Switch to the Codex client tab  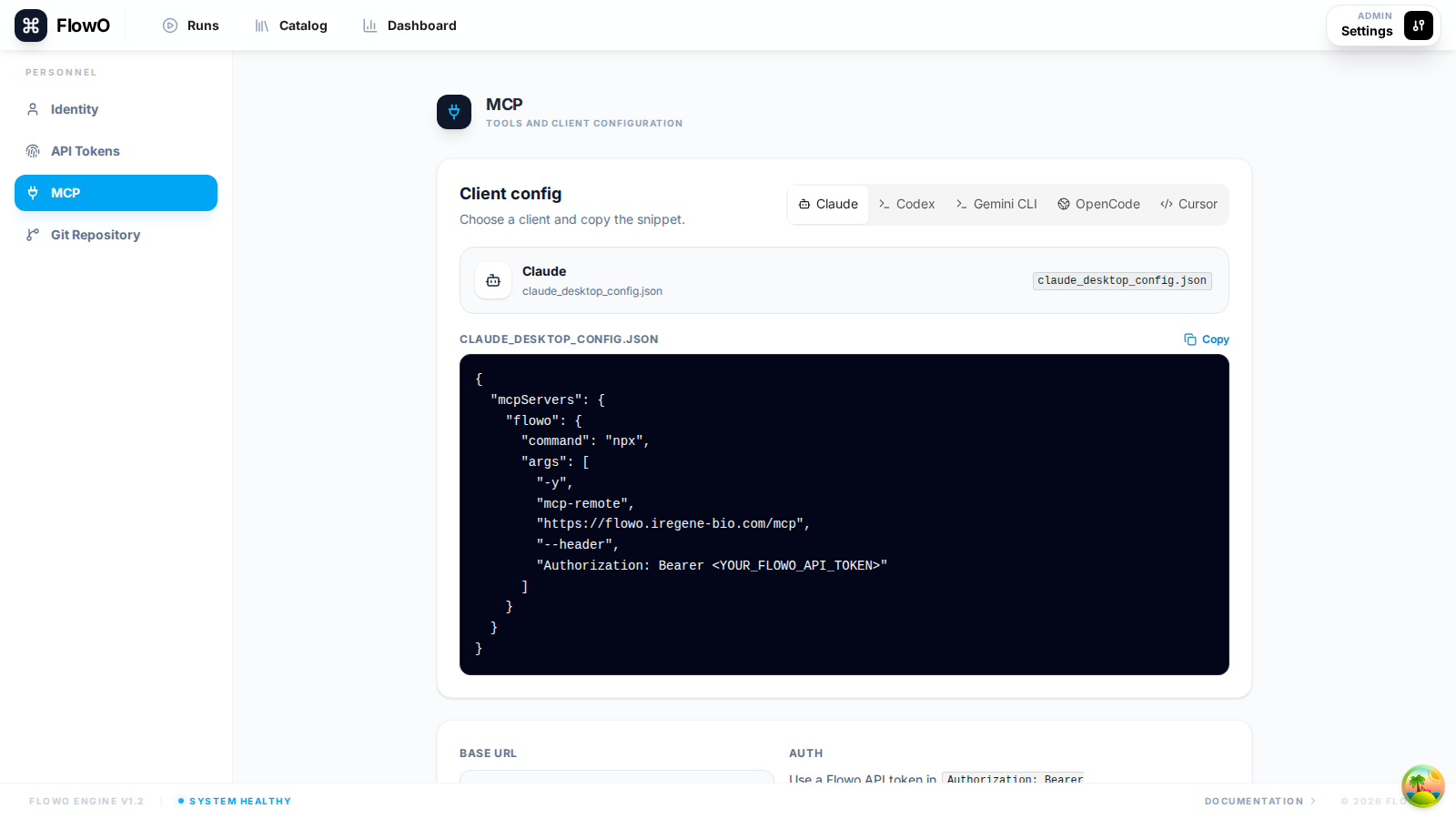coord(906,204)
